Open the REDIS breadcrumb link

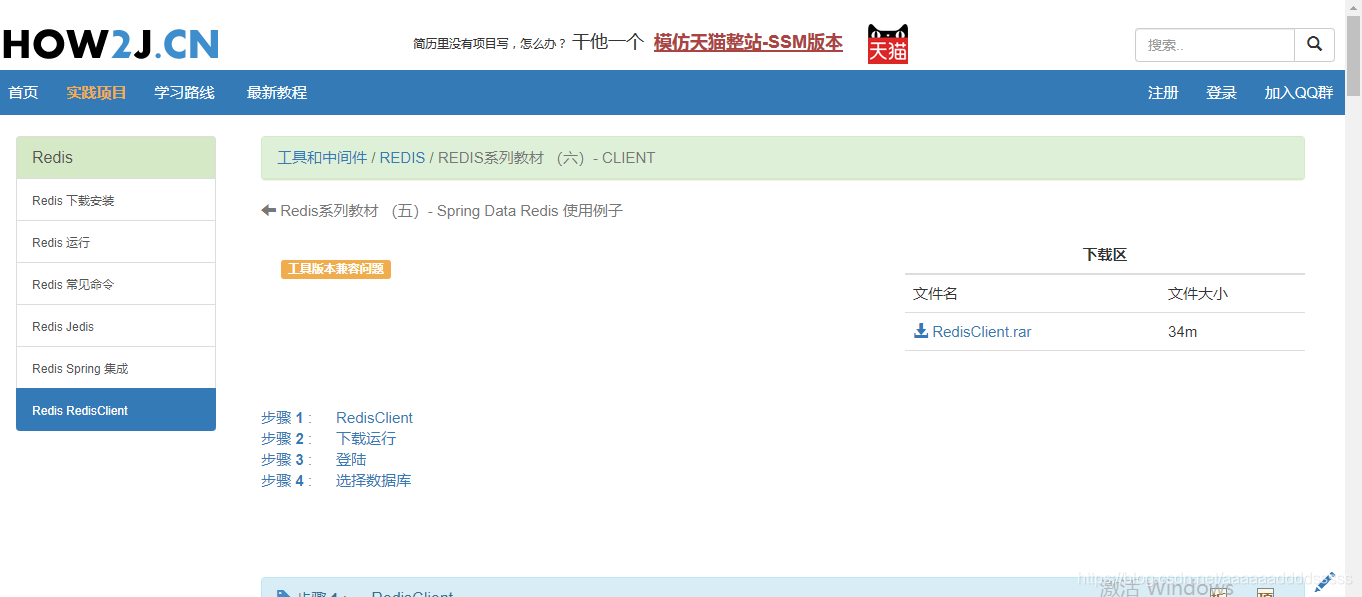pos(402,158)
